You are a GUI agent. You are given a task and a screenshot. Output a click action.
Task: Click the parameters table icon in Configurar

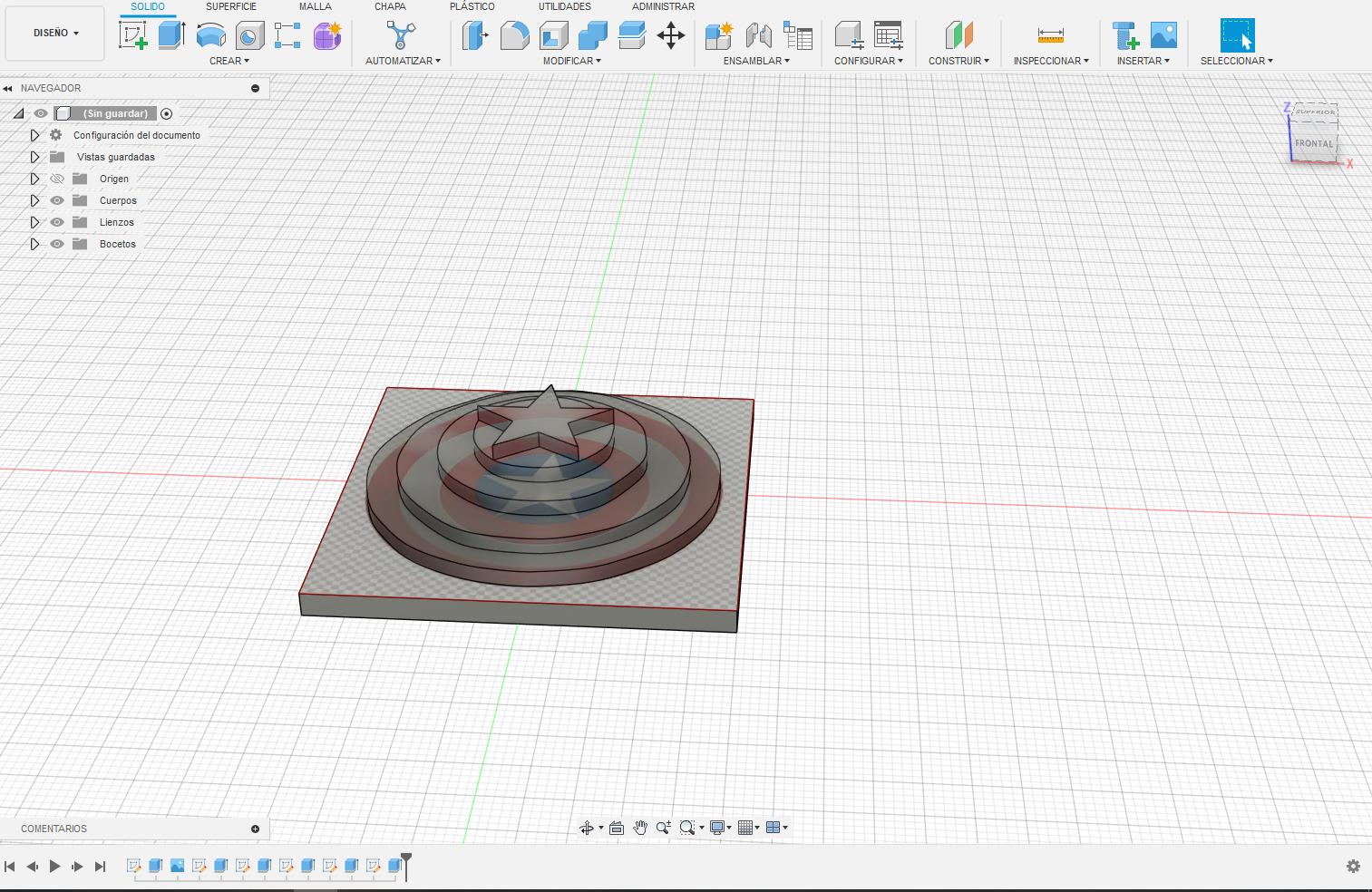click(888, 35)
